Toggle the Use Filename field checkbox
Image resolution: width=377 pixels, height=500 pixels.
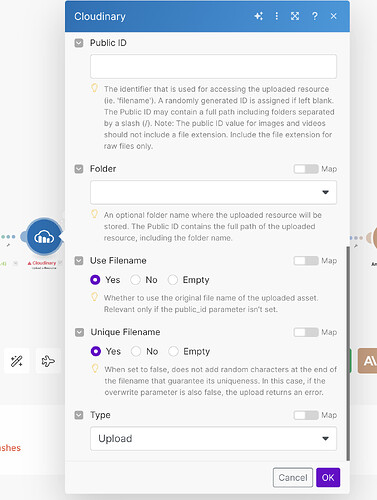(79, 261)
